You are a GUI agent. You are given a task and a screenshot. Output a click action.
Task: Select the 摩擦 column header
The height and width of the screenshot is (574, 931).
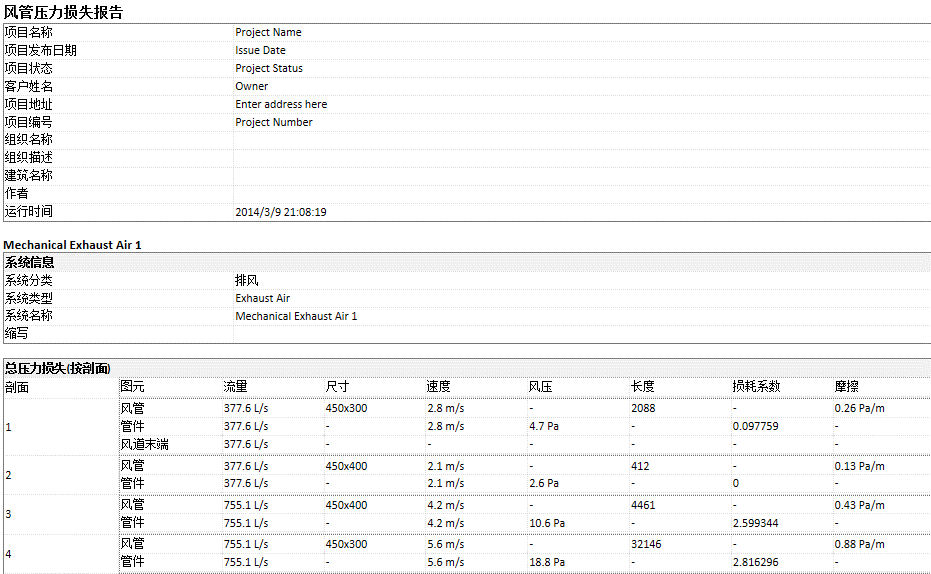847,386
